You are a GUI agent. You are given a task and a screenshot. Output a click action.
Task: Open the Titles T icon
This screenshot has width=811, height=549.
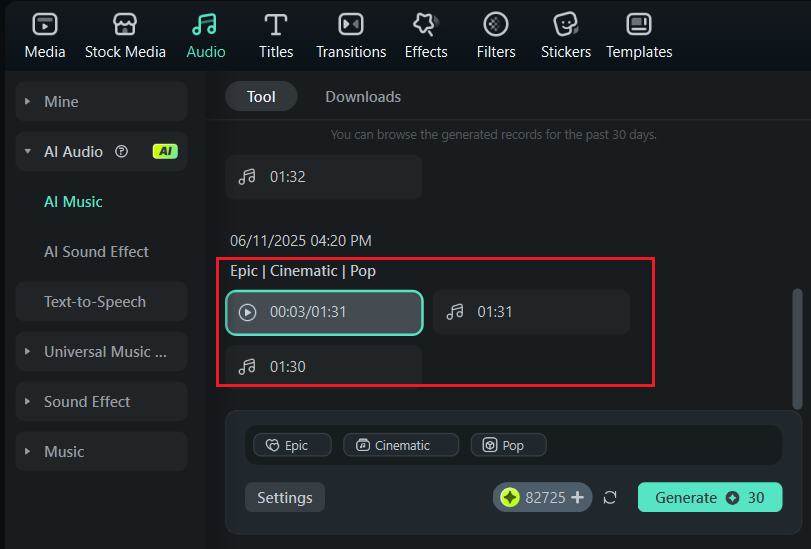pyautogui.click(x=276, y=24)
